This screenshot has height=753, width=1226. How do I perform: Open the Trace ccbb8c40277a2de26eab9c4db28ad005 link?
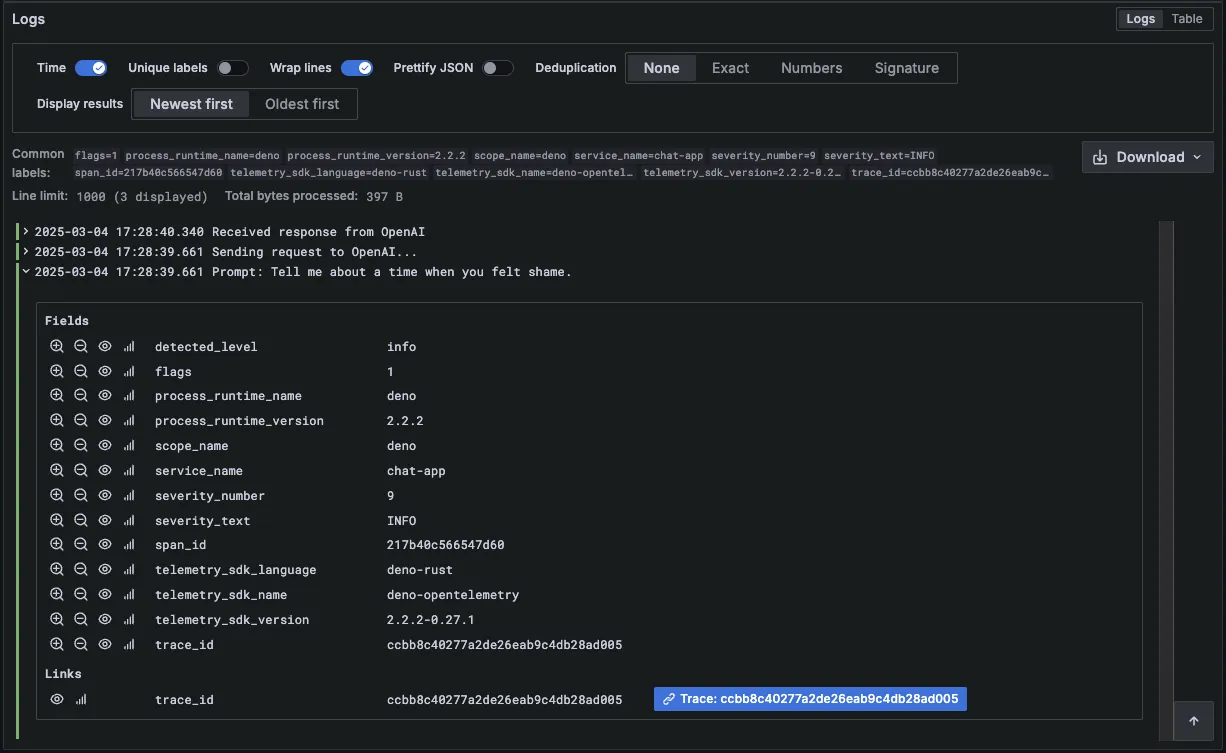[x=809, y=699]
